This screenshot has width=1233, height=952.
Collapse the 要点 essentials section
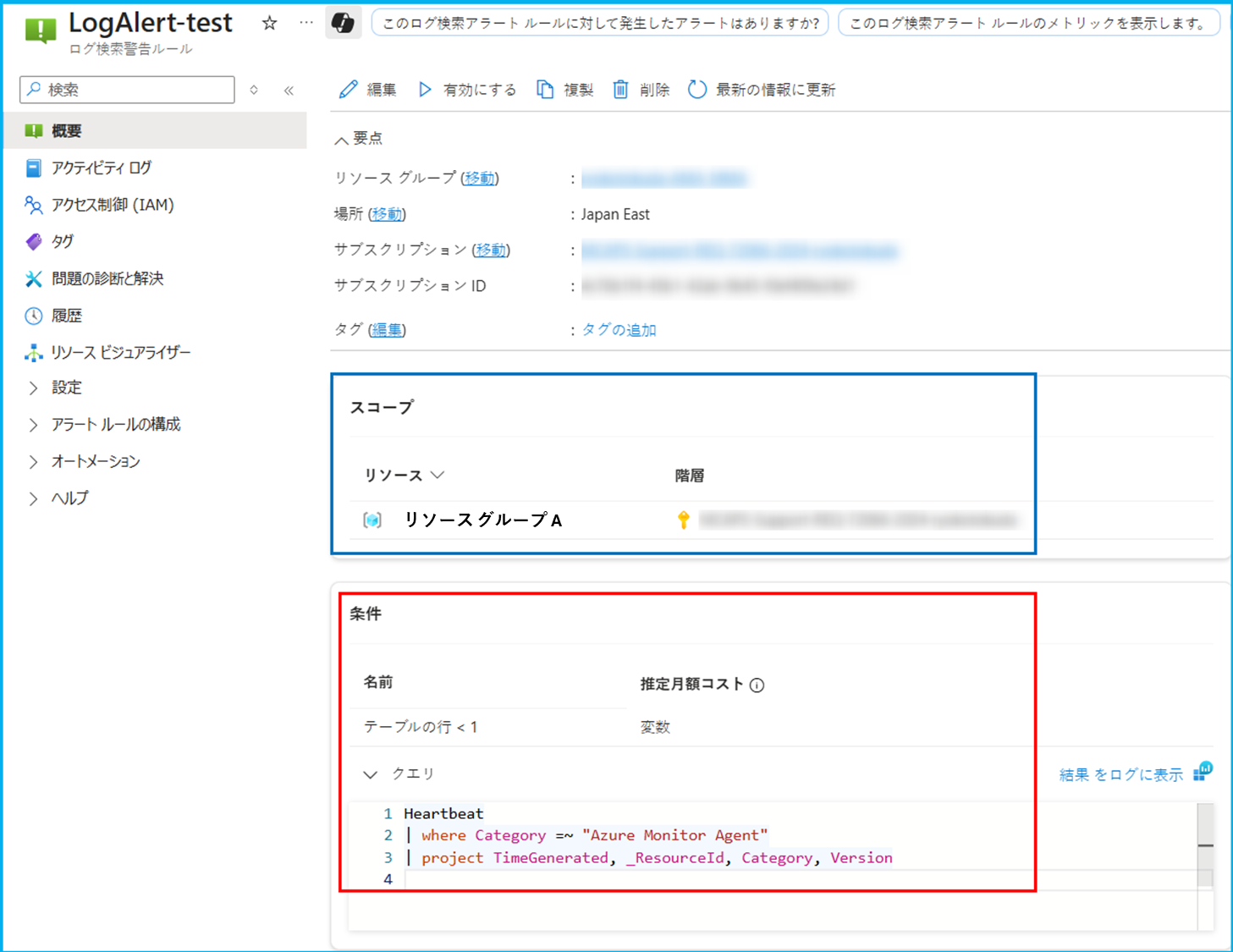341,140
